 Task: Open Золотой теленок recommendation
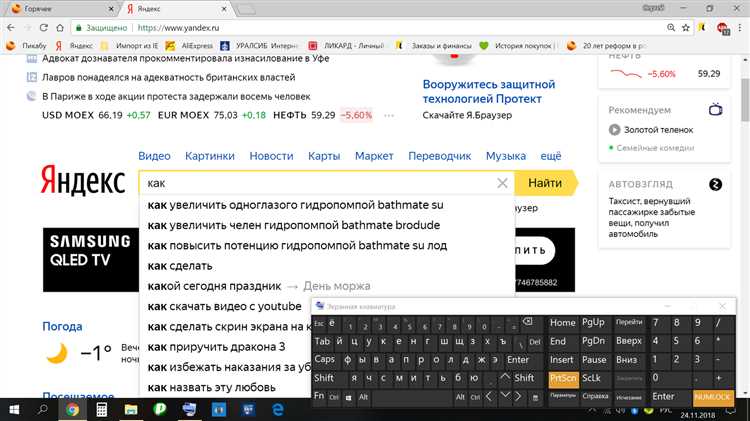(658, 130)
